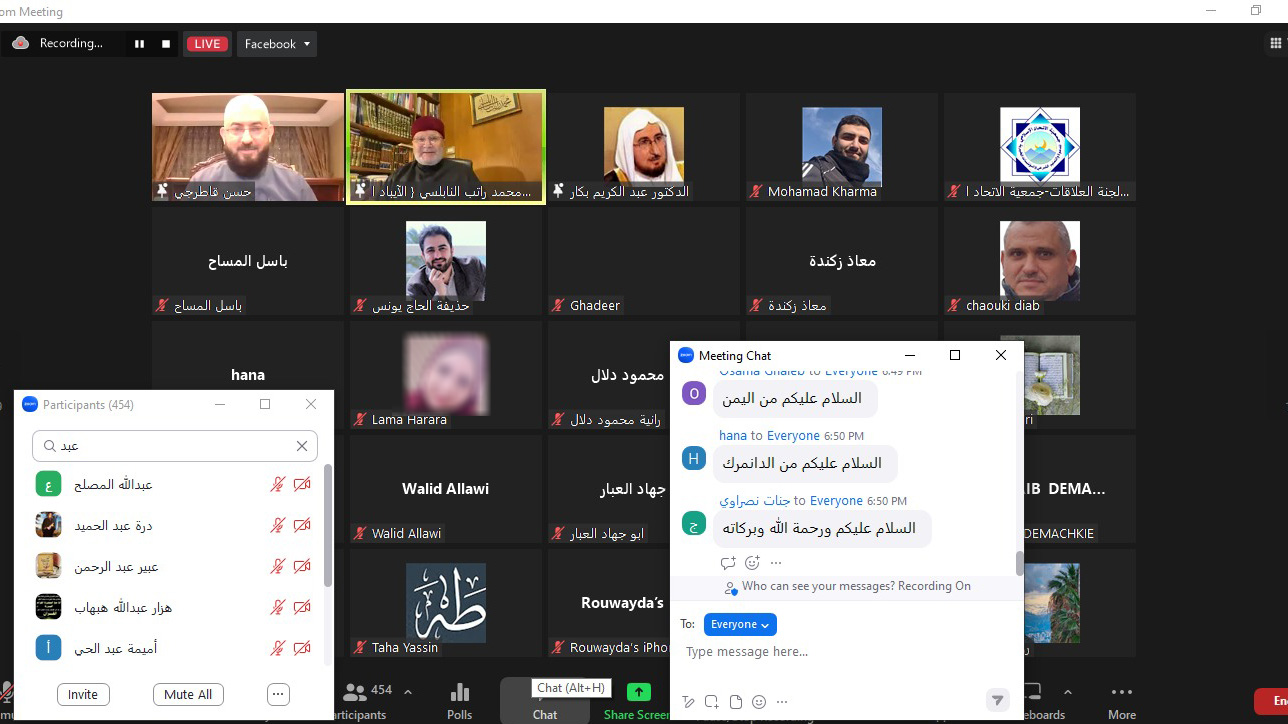
Task: Open the Polls toolbar icon
Action: (460, 701)
